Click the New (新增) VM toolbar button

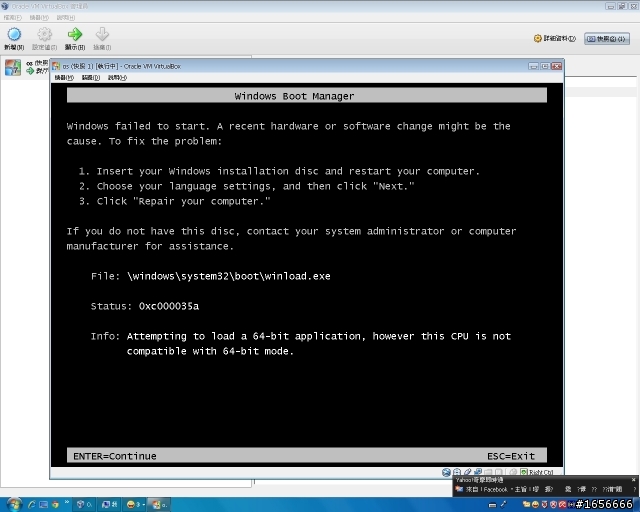click(14, 39)
